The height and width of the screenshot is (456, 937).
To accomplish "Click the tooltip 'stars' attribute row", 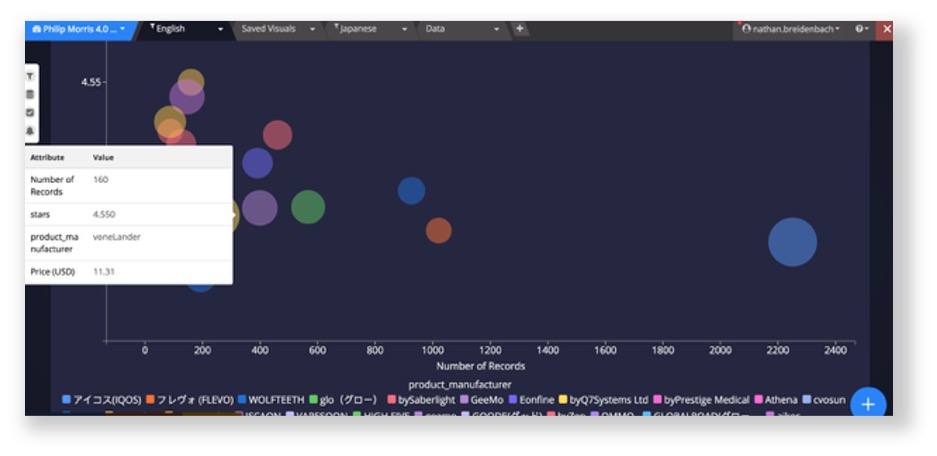I will coord(128,214).
